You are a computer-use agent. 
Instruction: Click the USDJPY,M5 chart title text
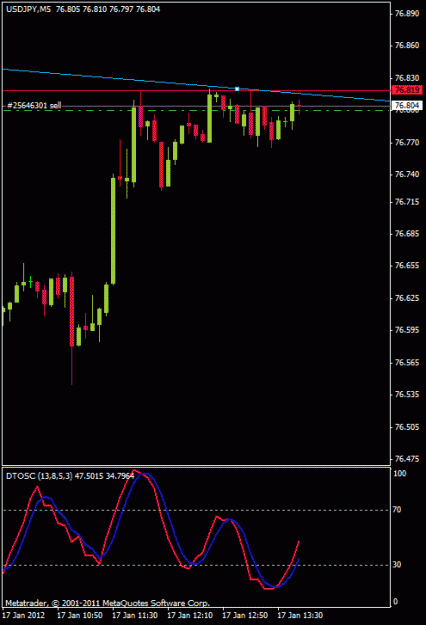(28, 9)
